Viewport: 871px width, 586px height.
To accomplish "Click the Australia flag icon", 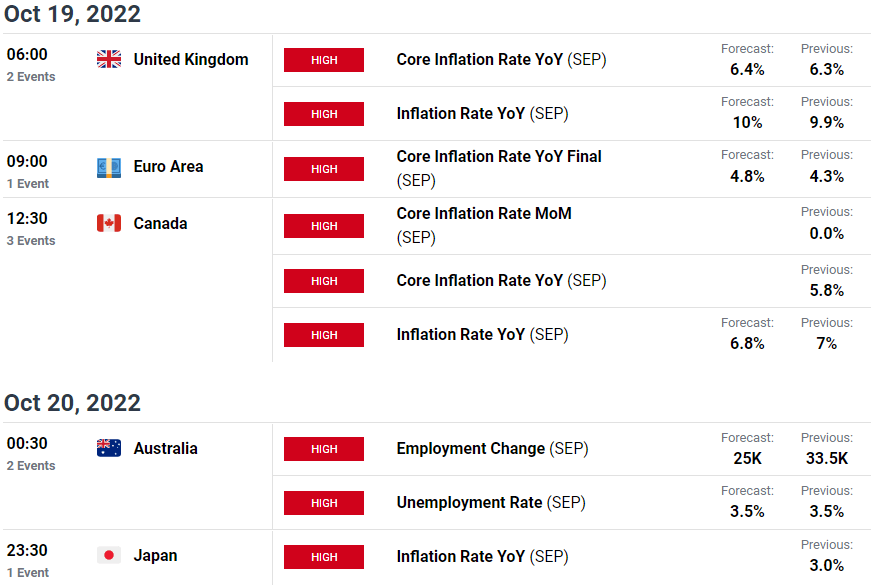I will coord(109,448).
